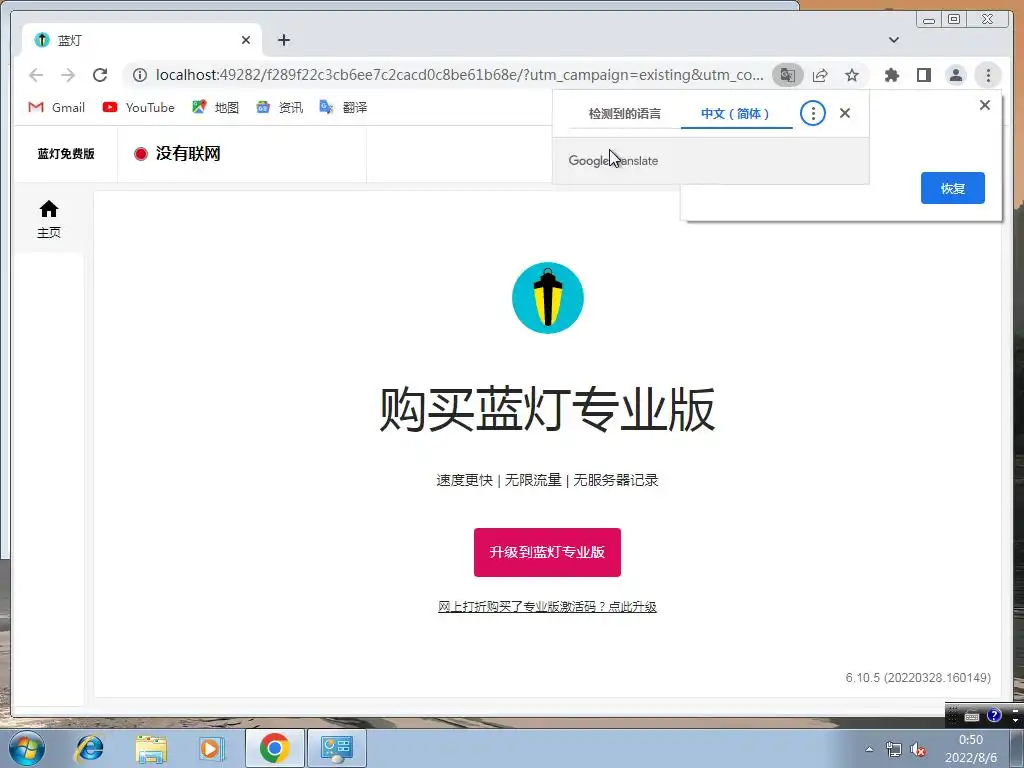Open the 翻译 translate bookmark

tap(343, 108)
